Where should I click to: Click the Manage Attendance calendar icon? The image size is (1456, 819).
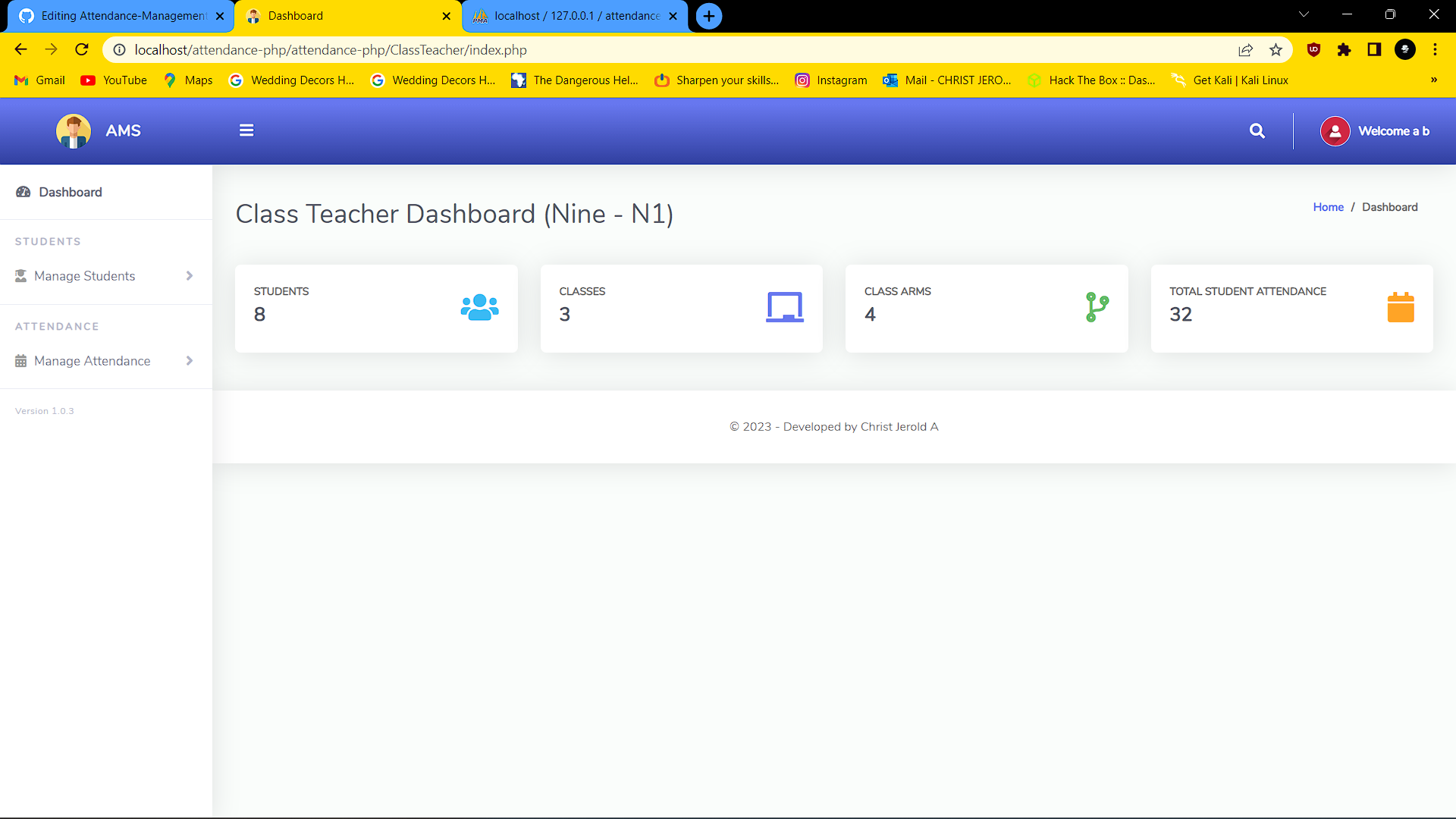pyautogui.click(x=20, y=360)
